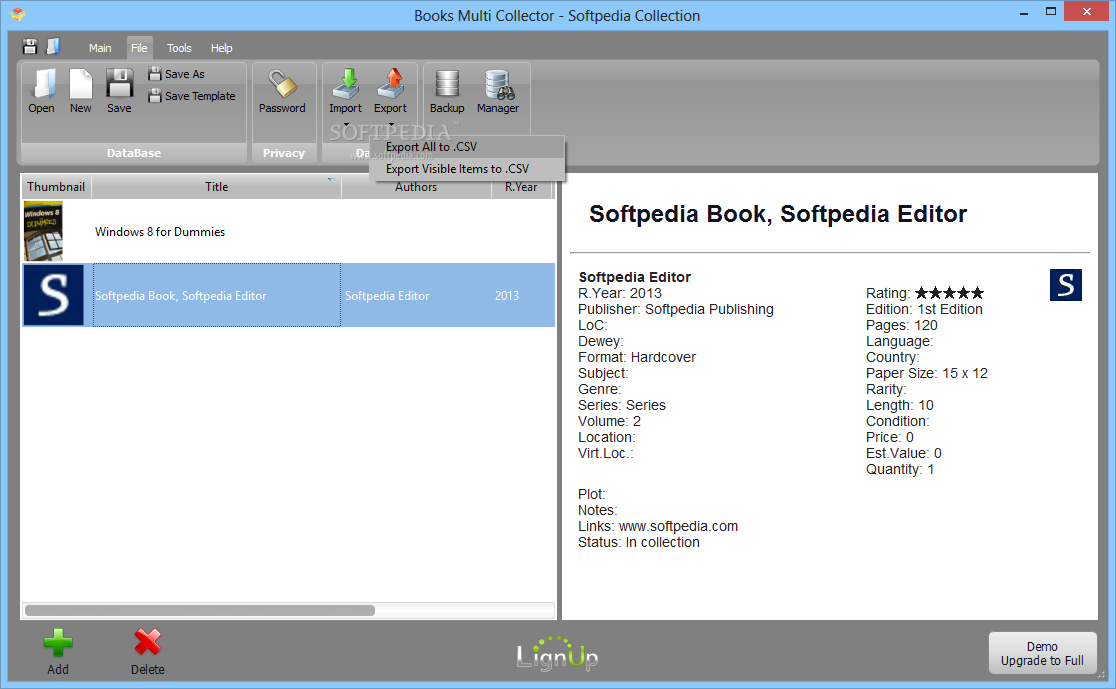Click Demo Upgrade to Full button

point(1042,653)
